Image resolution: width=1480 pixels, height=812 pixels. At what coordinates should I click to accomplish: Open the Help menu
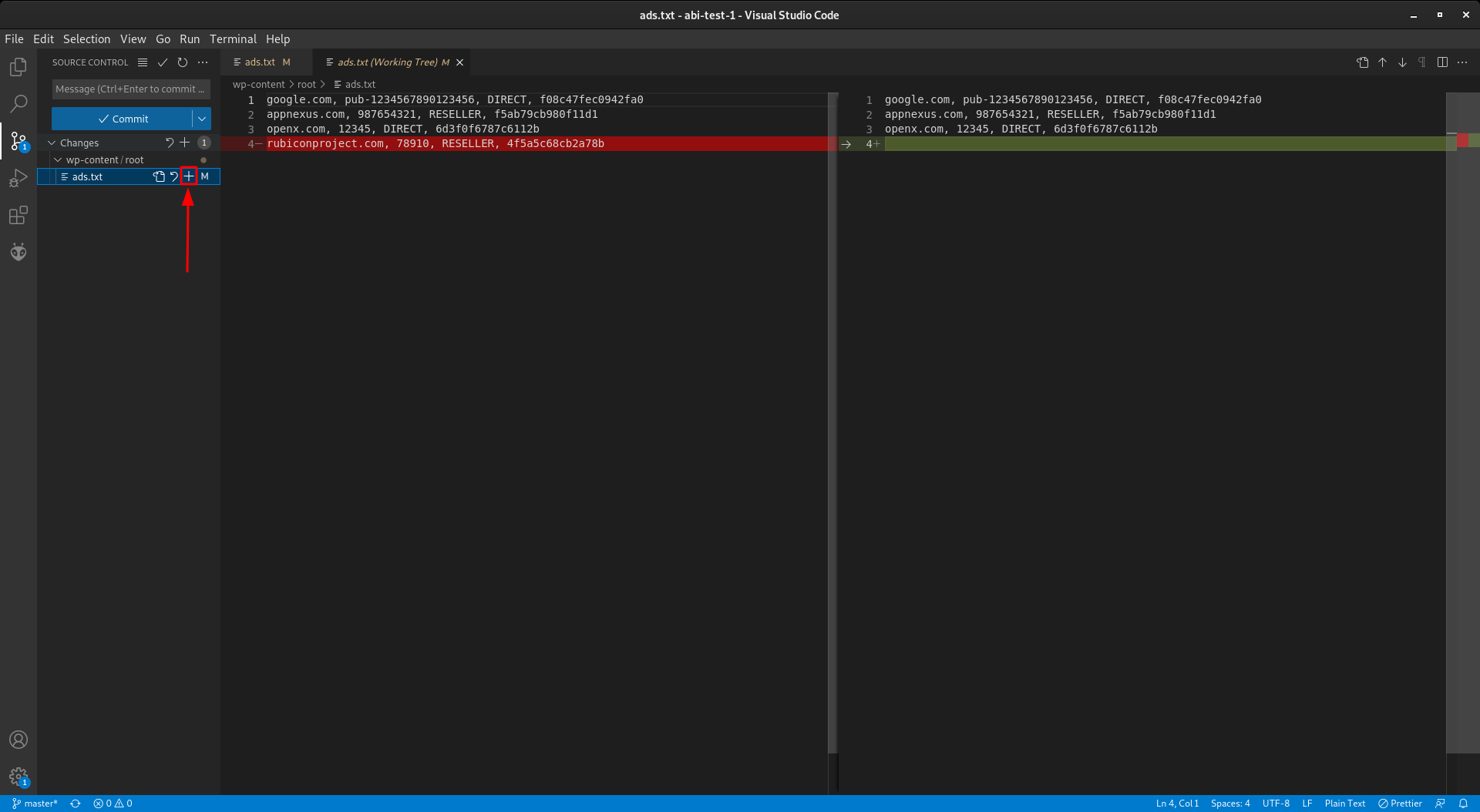pos(277,39)
